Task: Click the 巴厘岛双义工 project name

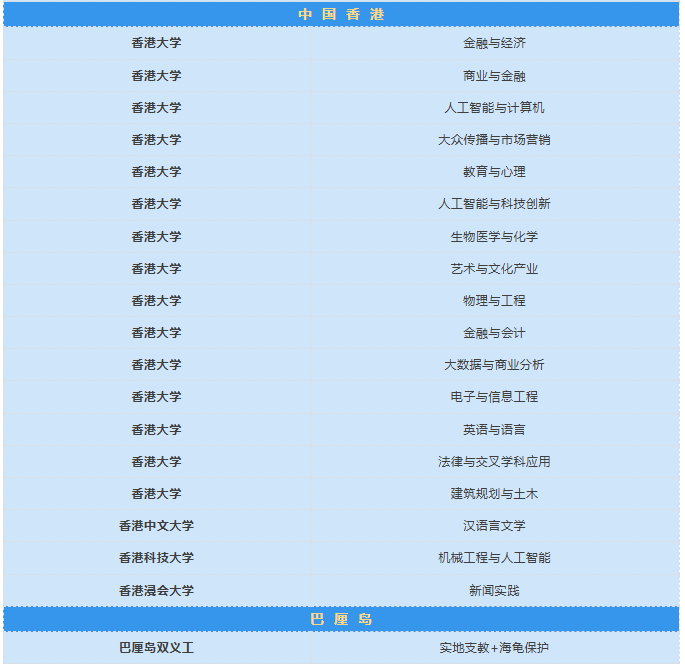Action: pyautogui.click(x=156, y=648)
